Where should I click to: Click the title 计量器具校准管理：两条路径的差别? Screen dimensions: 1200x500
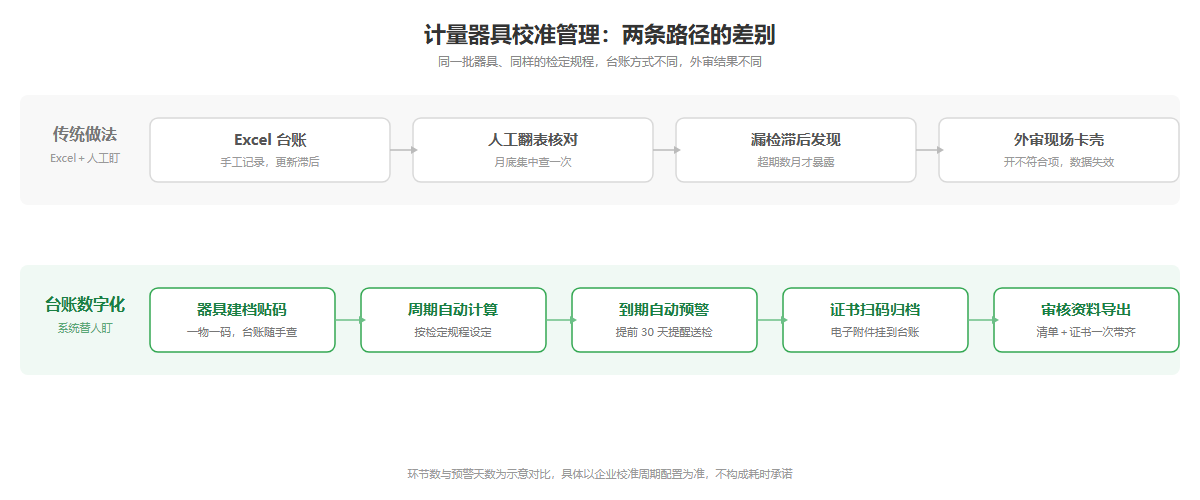pos(600,35)
